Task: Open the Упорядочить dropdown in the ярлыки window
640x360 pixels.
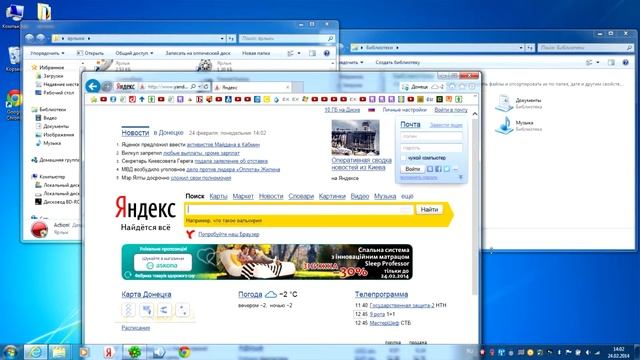Action: [47, 53]
